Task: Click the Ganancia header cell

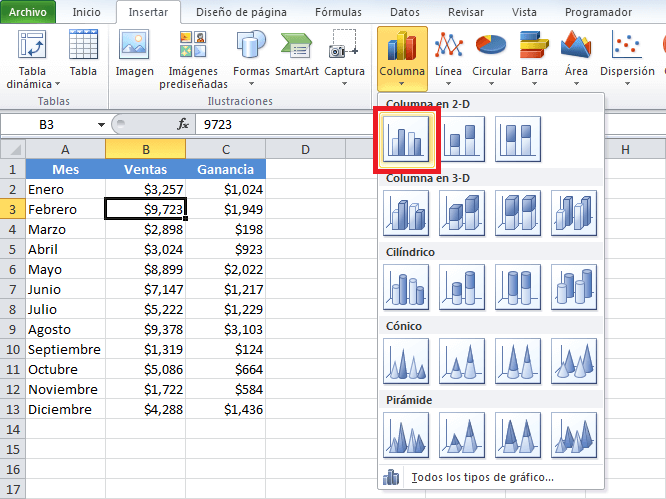Action: tap(226, 169)
